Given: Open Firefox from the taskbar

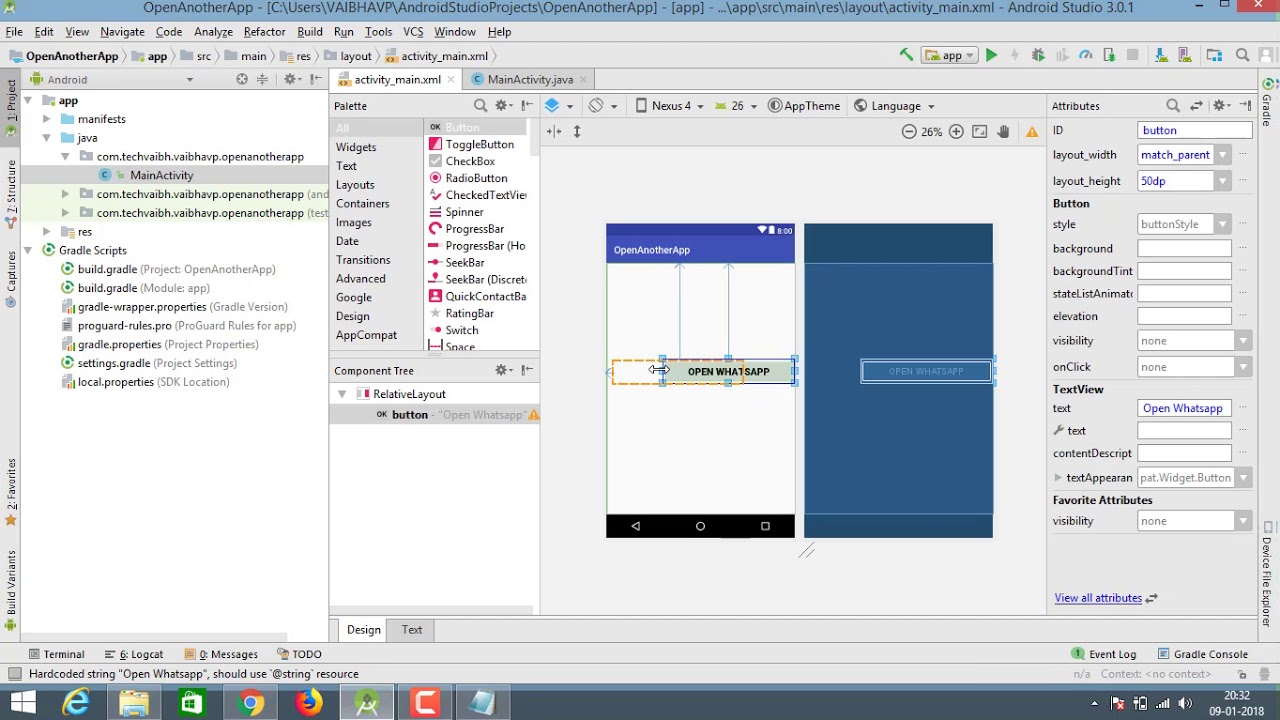Looking at the screenshot, I should [309, 703].
